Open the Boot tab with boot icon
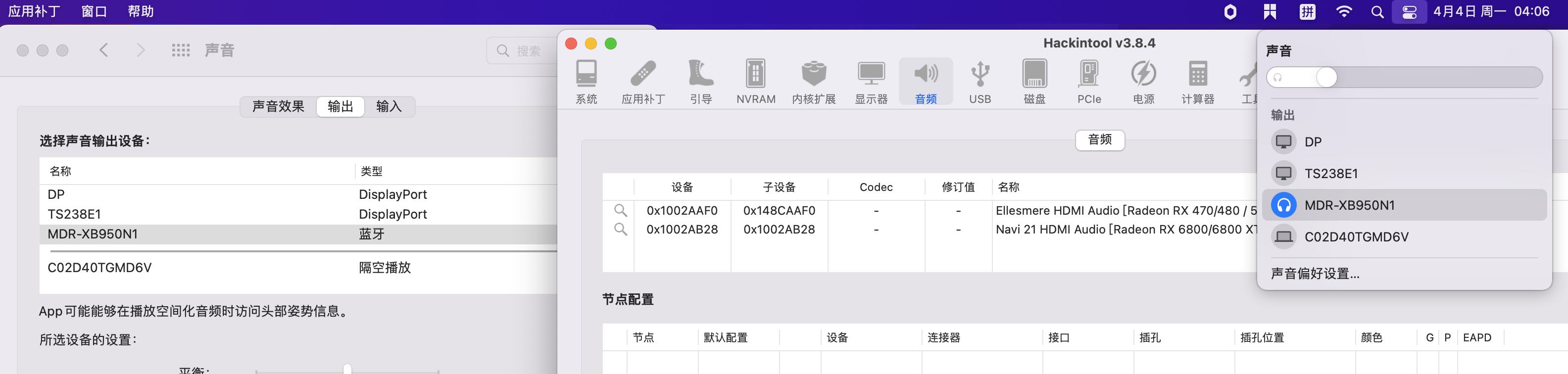The image size is (1568, 374). click(x=701, y=82)
